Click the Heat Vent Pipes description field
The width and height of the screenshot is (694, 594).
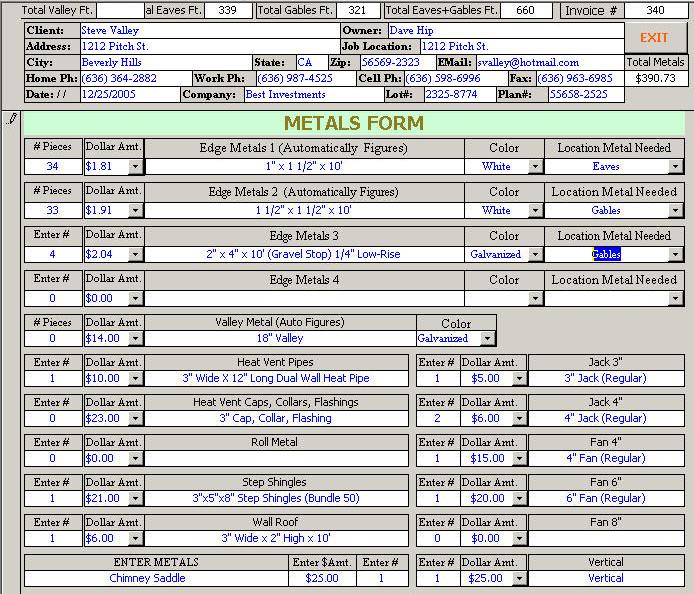(276, 378)
